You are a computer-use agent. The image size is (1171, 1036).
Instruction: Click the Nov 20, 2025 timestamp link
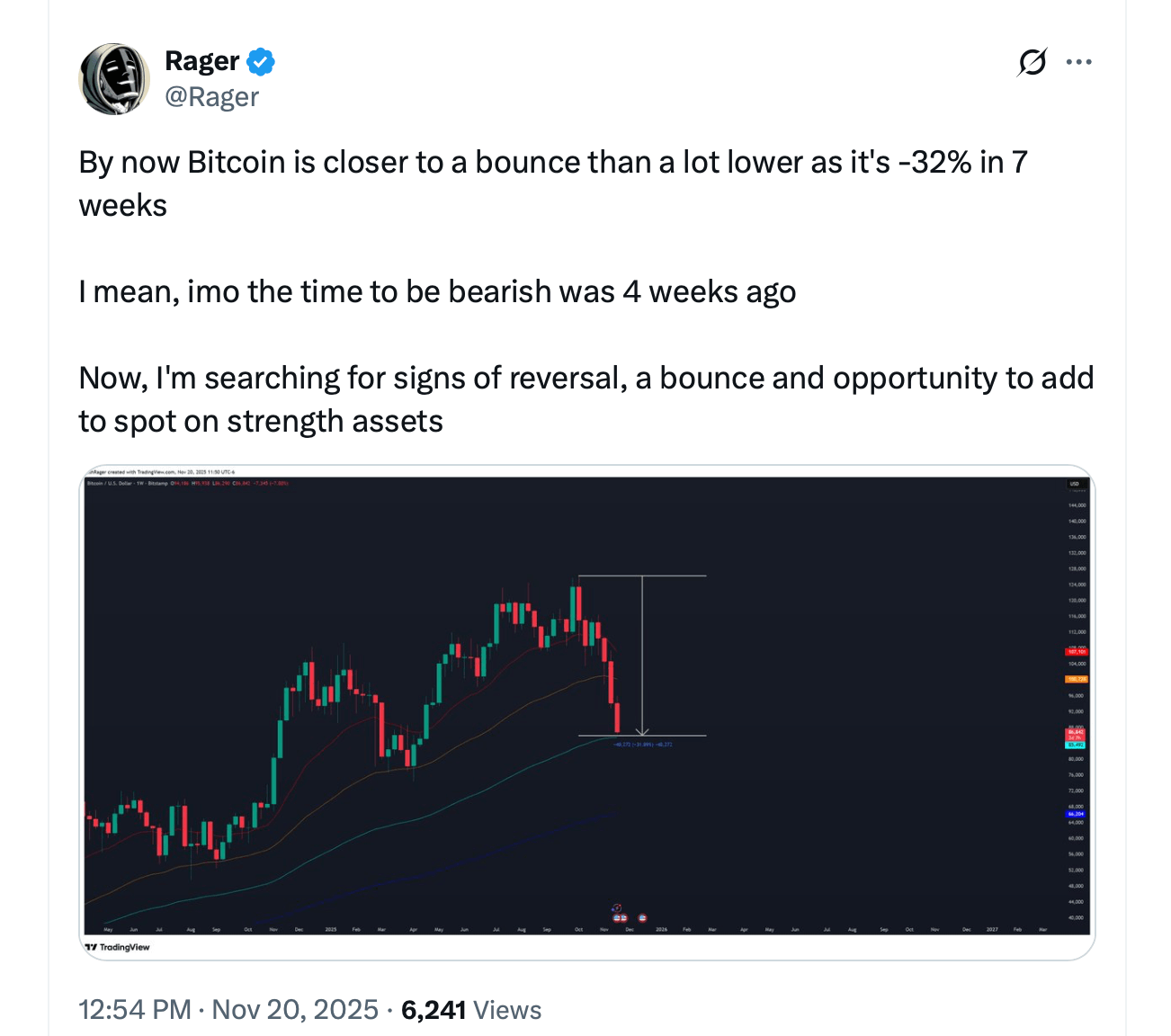pyautogui.click(x=296, y=1009)
